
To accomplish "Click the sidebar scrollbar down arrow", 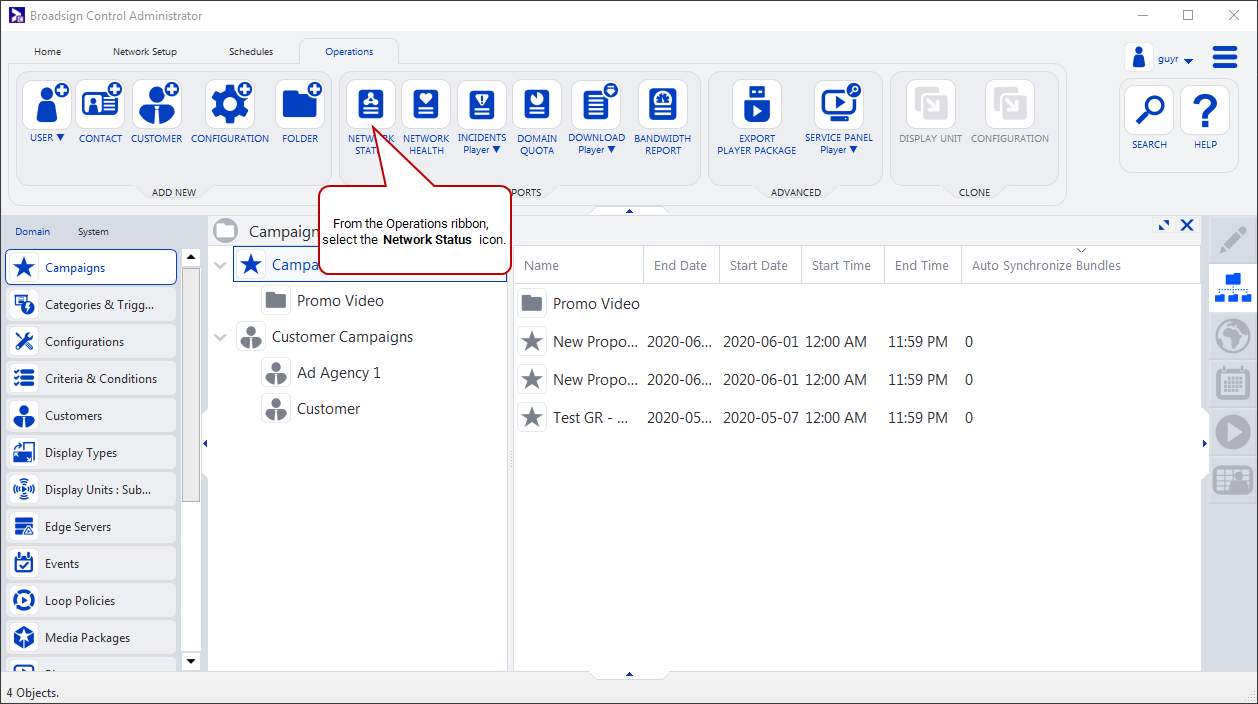I will click(x=192, y=661).
